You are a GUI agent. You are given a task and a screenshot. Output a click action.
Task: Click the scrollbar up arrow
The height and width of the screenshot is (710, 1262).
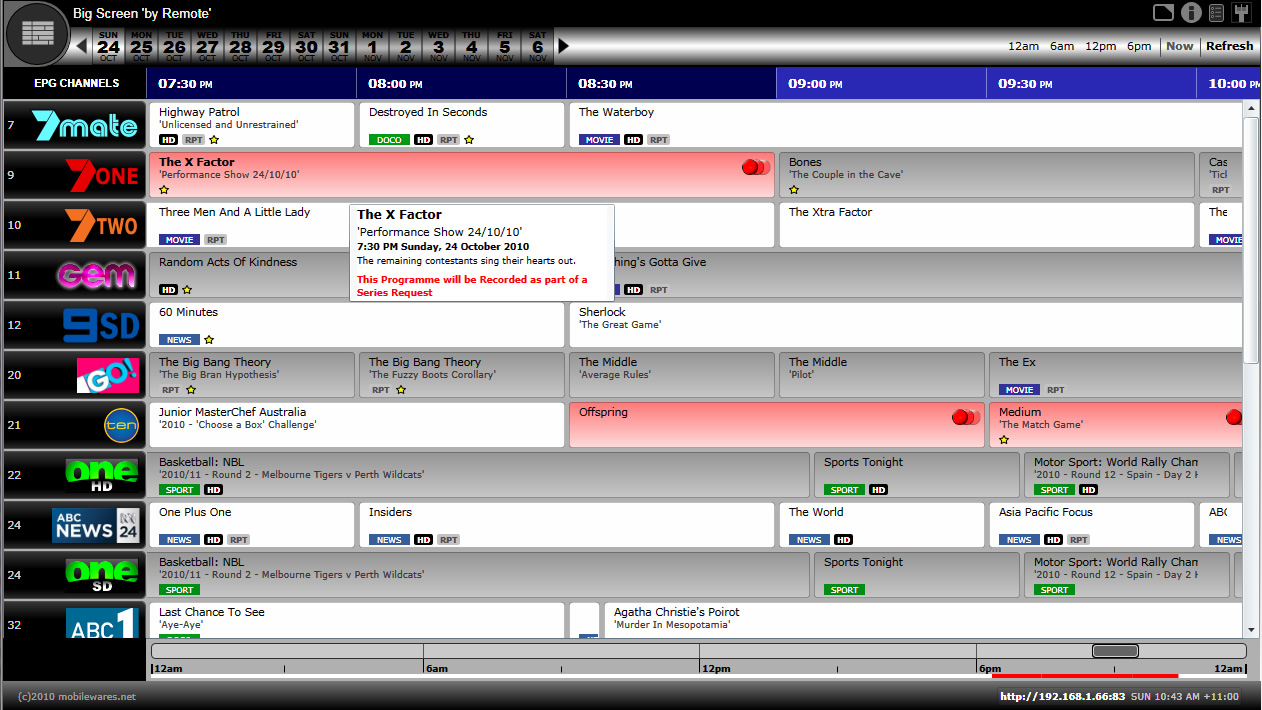click(x=1251, y=108)
